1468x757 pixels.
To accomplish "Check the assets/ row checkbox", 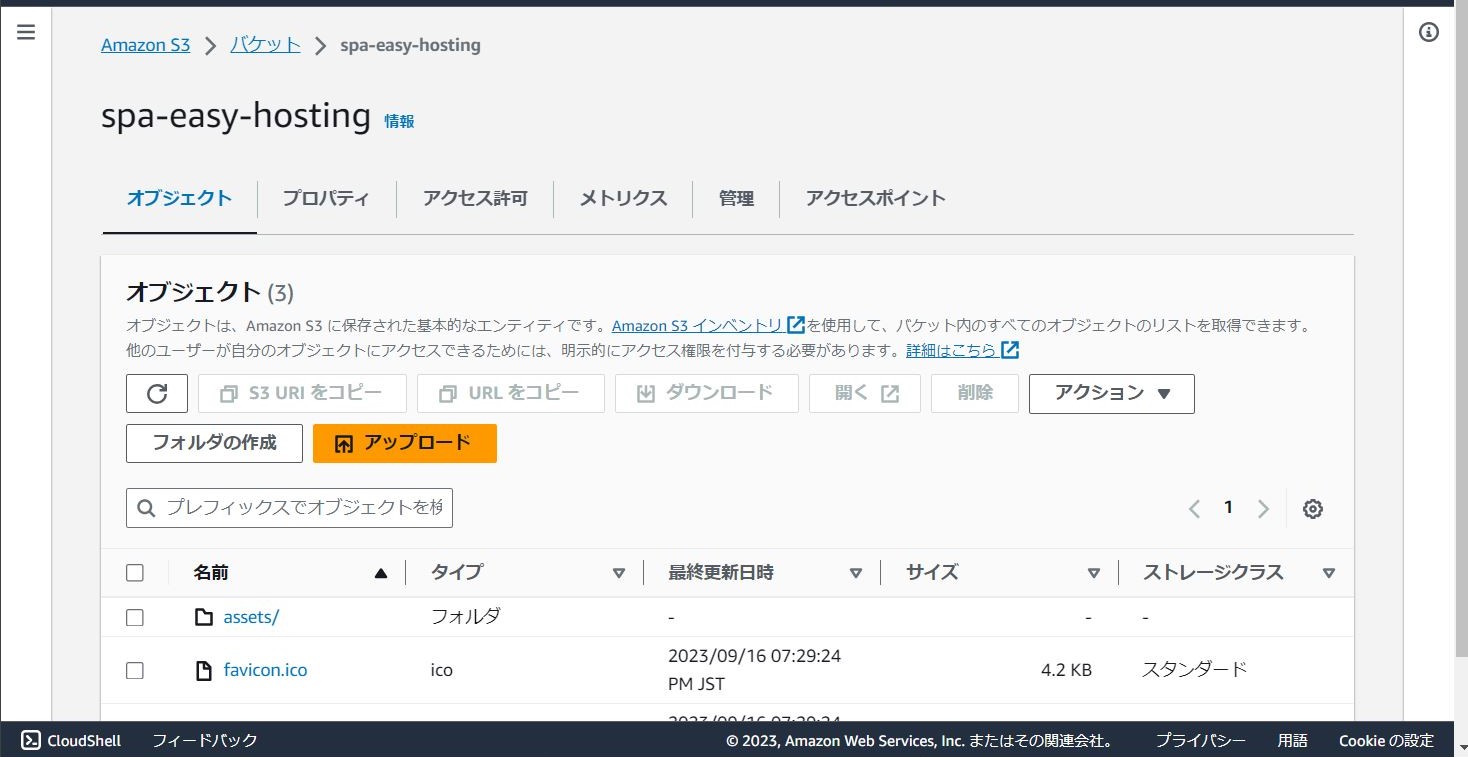I will (x=135, y=618).
